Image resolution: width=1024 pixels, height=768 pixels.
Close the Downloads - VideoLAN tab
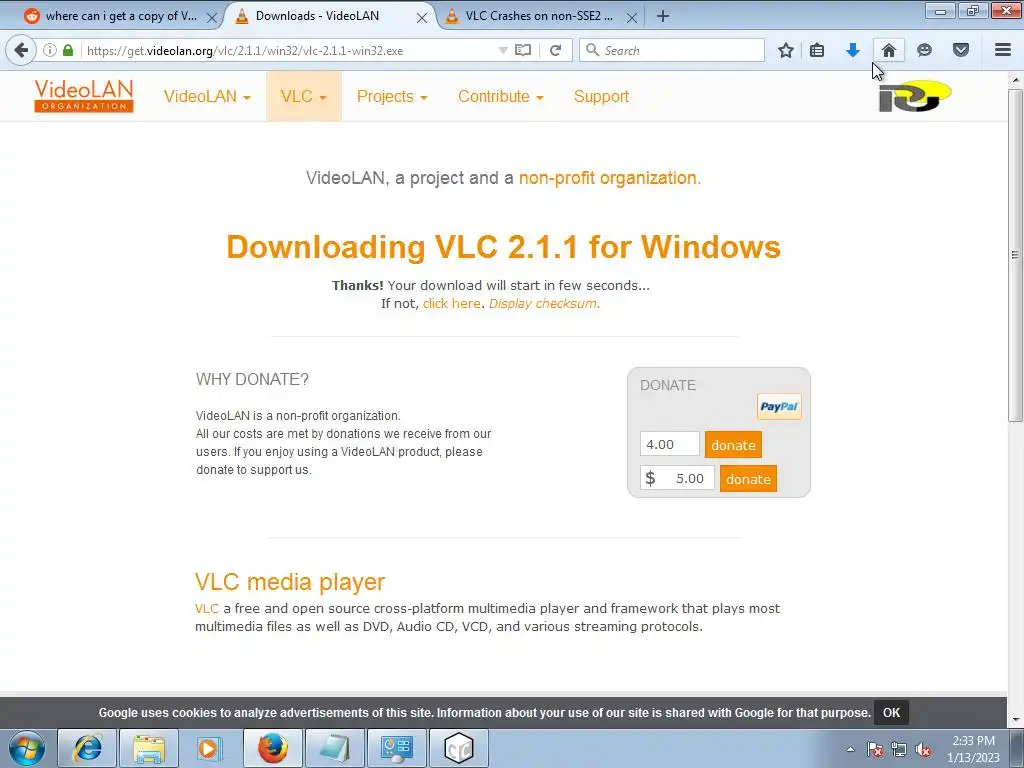coord(422,18)
